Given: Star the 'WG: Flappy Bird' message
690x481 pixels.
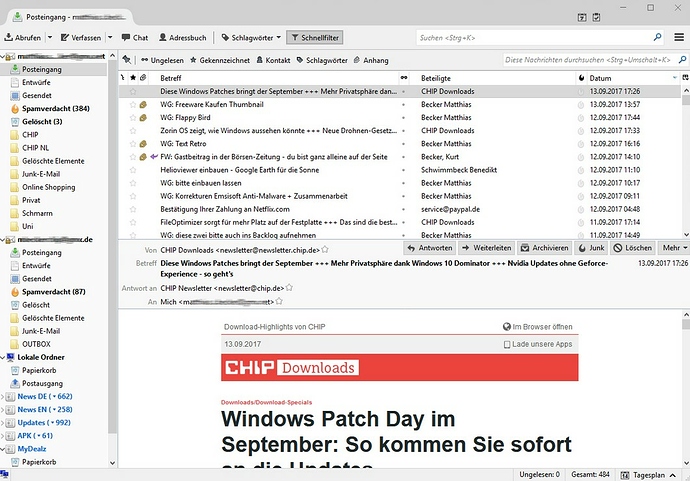Looking at the screenshot, I should [x=133, y=117].
